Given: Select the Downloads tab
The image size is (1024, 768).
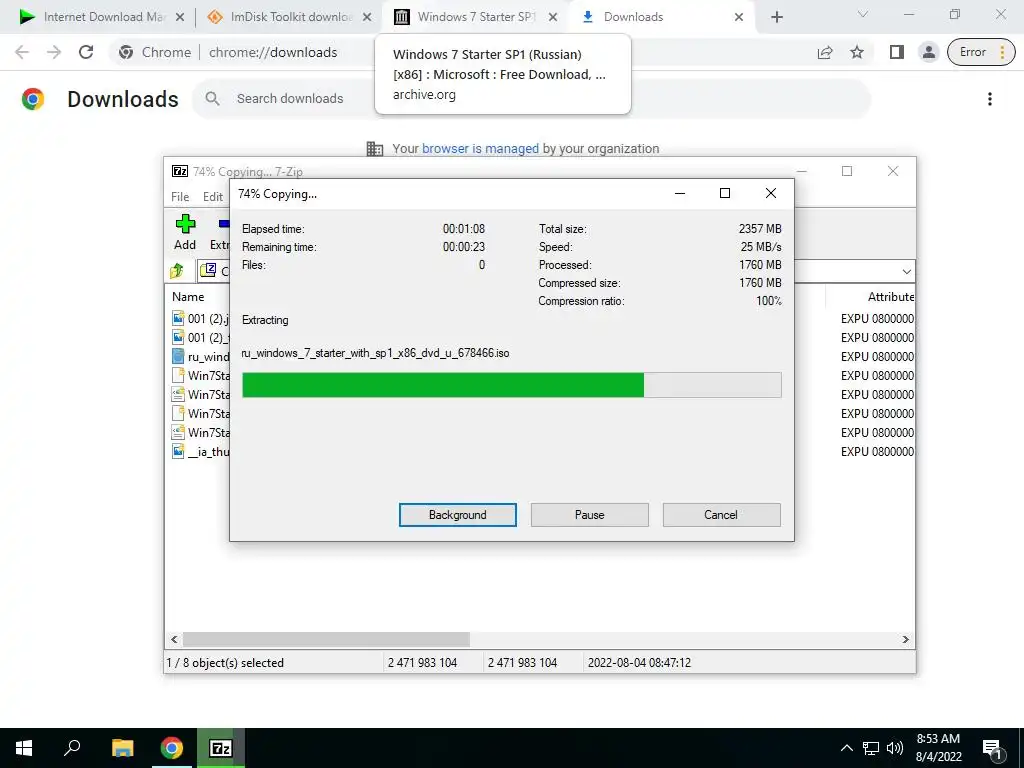Looking at the screenshot, I should [660, 17].
